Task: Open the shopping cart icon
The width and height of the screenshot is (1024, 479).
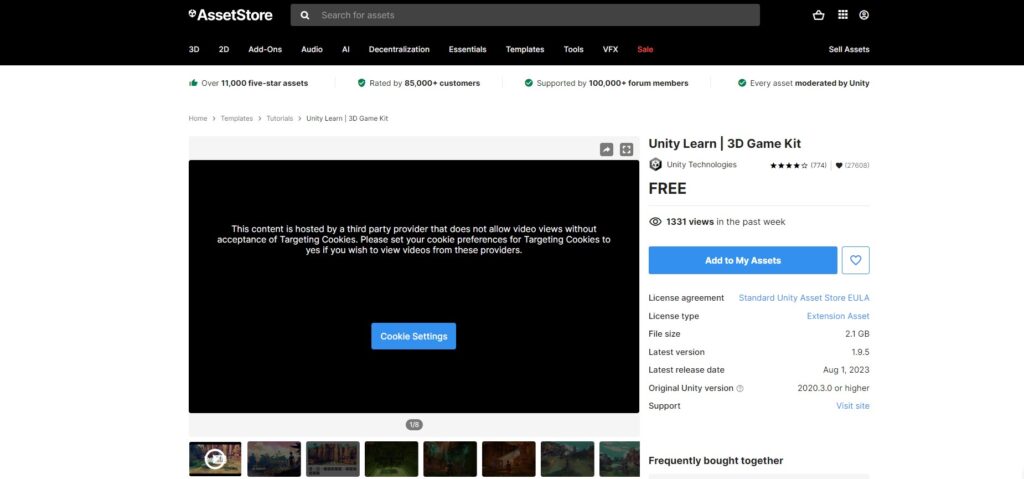Action: click(x=818, y=15)
